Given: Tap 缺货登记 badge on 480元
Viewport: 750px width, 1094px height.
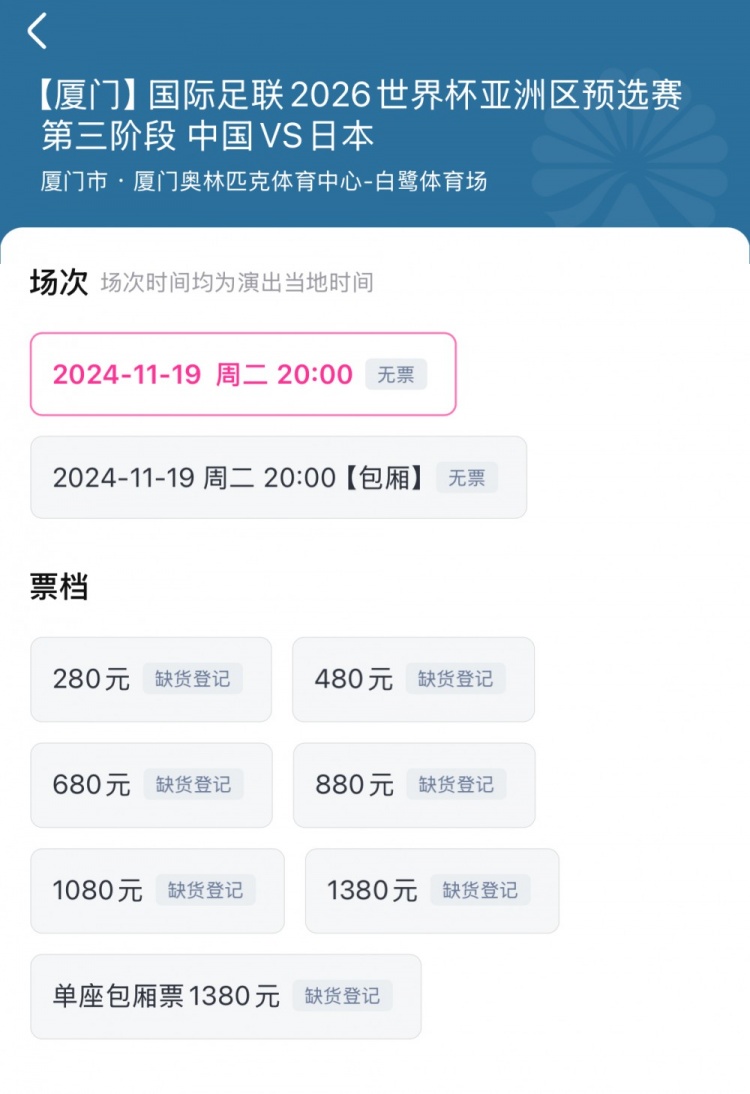Looking at the screenshot, I should 455,679.
